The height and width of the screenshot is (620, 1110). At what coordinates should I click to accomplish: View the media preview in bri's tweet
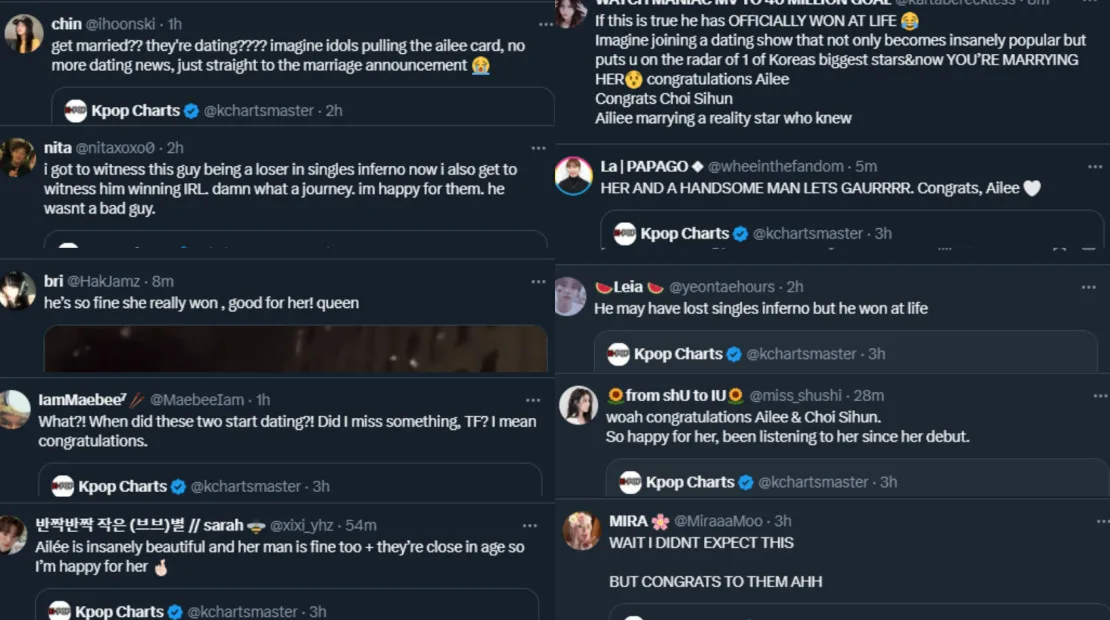(x=296, y=348)
